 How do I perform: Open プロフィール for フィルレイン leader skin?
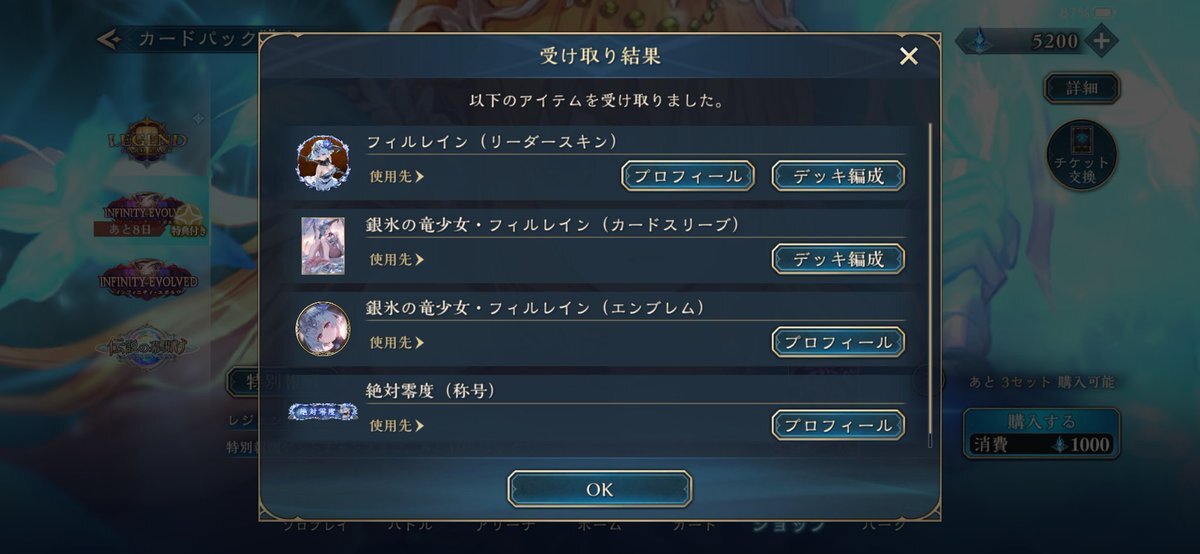point(687,176)
